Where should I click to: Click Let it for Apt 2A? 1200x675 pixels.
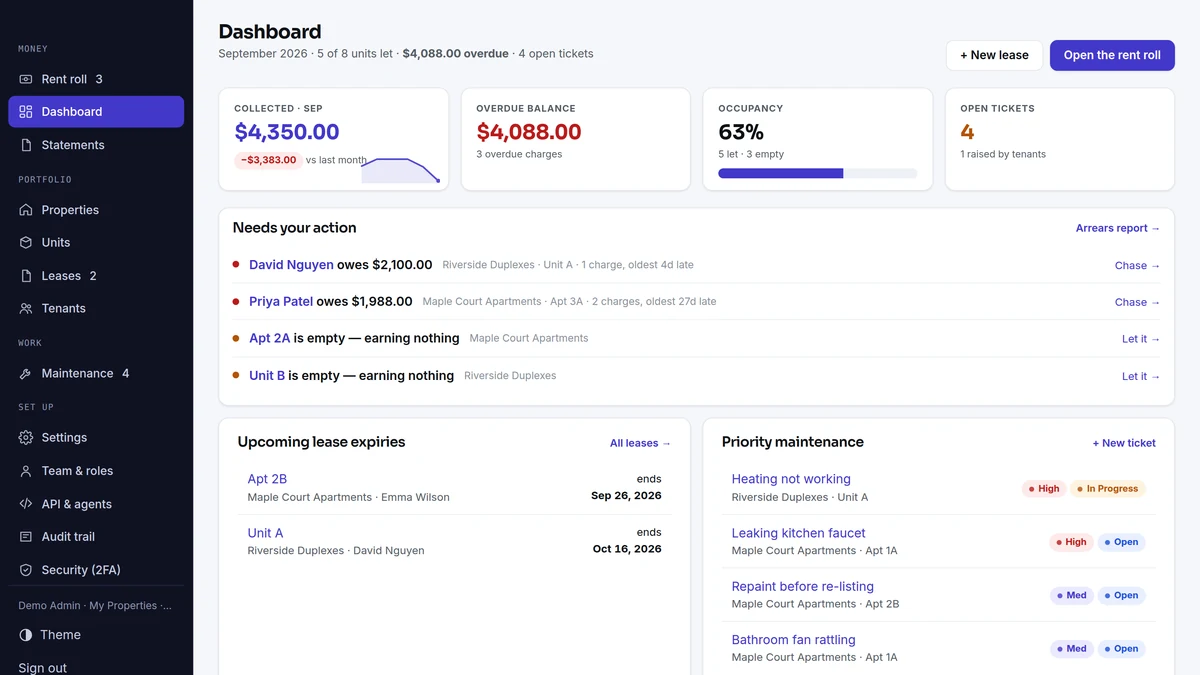tap(1141, 339)
